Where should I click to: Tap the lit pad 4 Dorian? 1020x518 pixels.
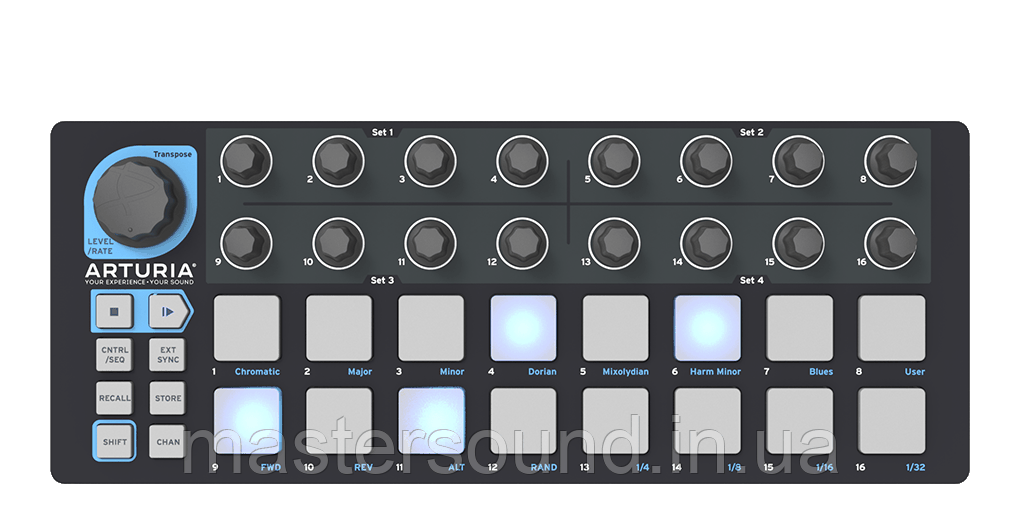coord(523,328)
